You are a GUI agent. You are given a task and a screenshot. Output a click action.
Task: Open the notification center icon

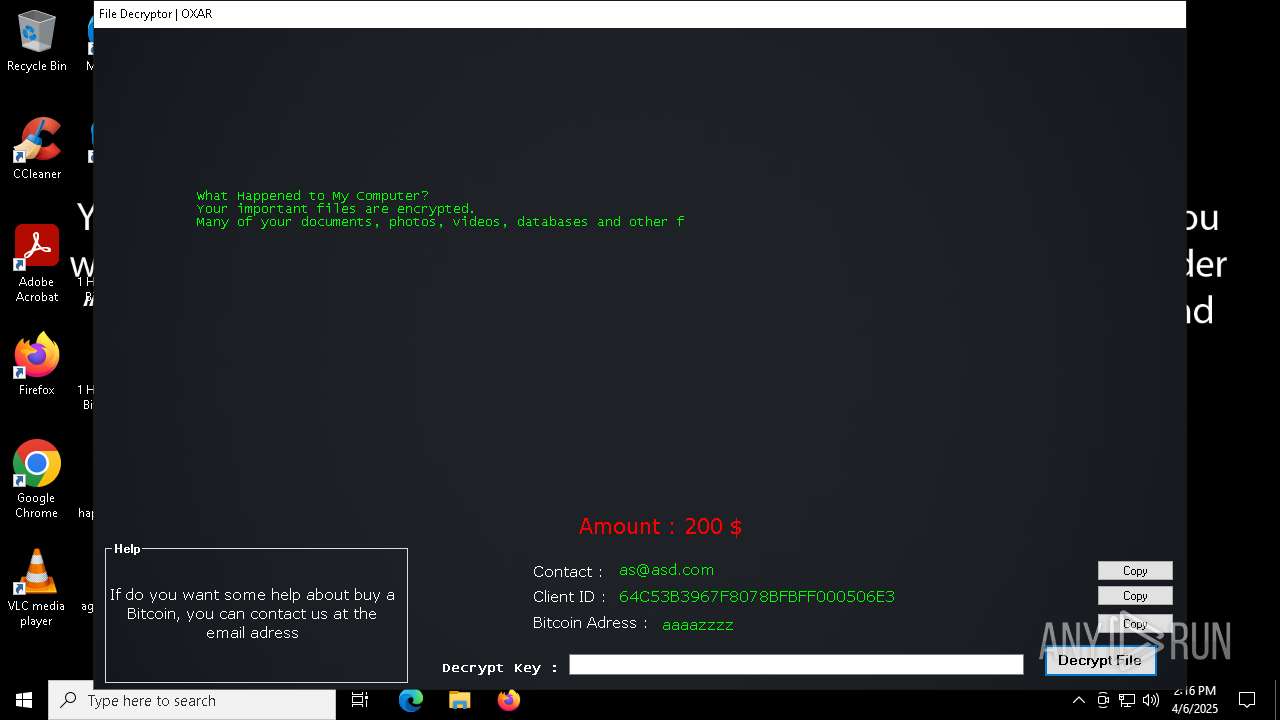(x=1247, y=701)
